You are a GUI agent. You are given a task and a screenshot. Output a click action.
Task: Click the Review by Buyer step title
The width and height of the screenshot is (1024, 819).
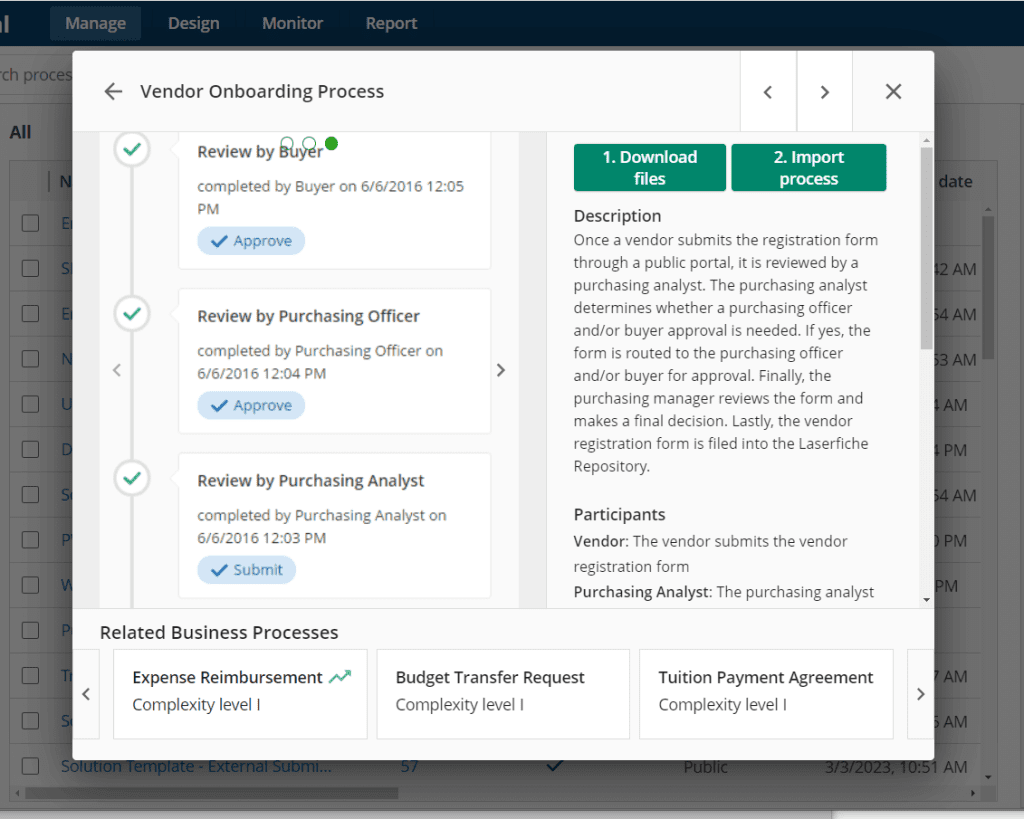pos(260,152)
